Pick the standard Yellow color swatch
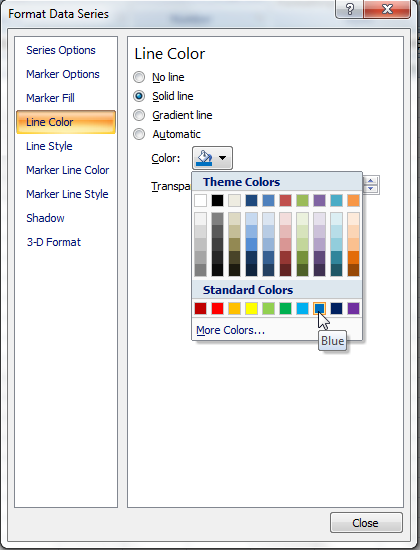420x550 pixels. pos(251,309)
